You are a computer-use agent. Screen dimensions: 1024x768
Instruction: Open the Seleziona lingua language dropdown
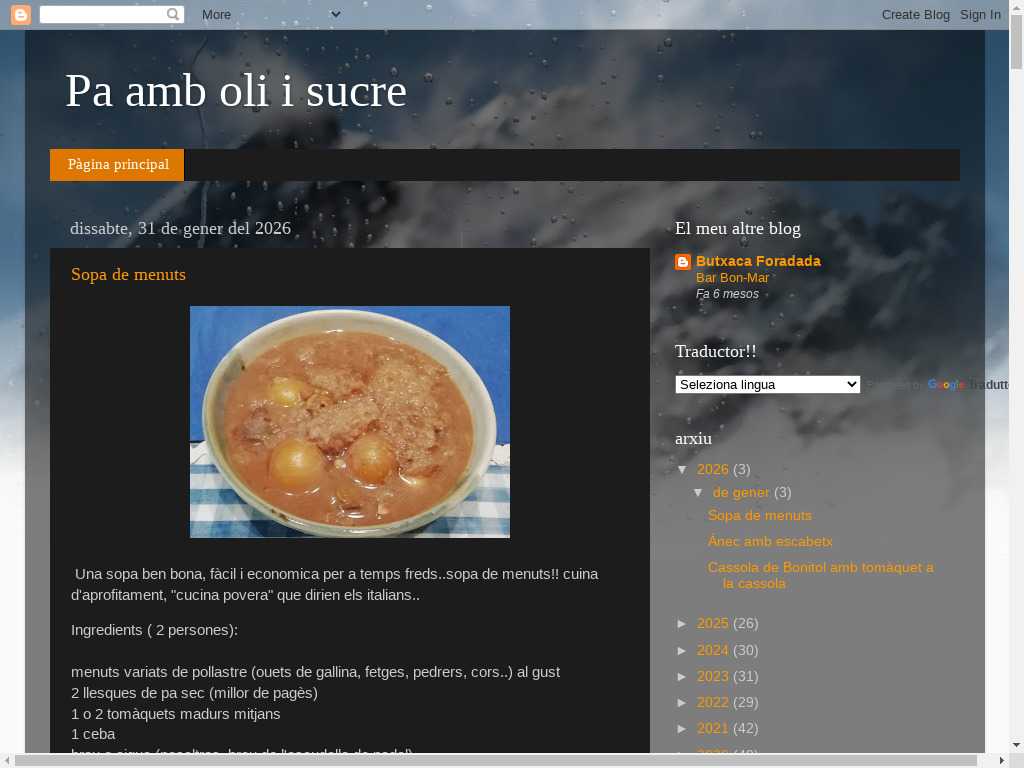pos(767,385)
